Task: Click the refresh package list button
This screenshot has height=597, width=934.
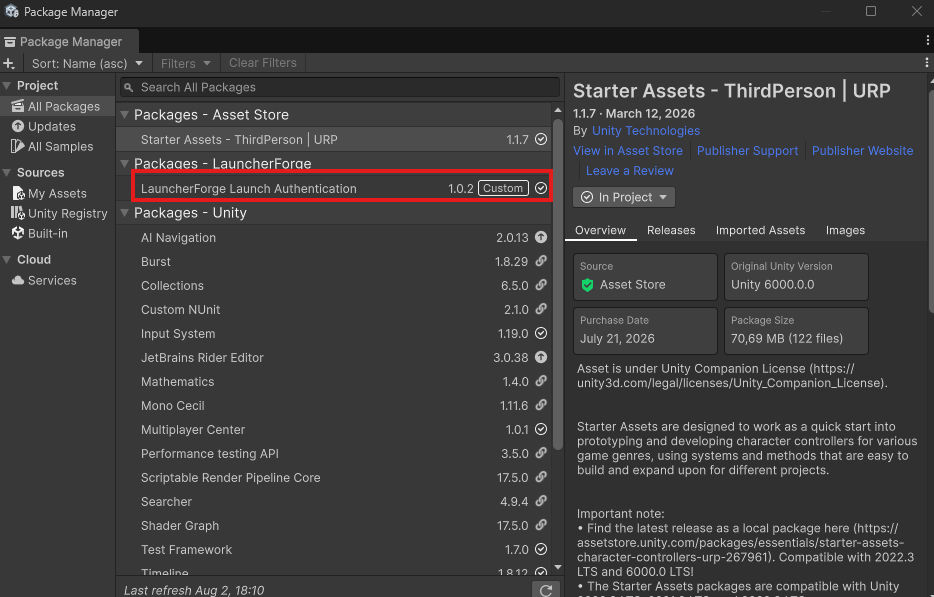Action: tap(546, 589)
